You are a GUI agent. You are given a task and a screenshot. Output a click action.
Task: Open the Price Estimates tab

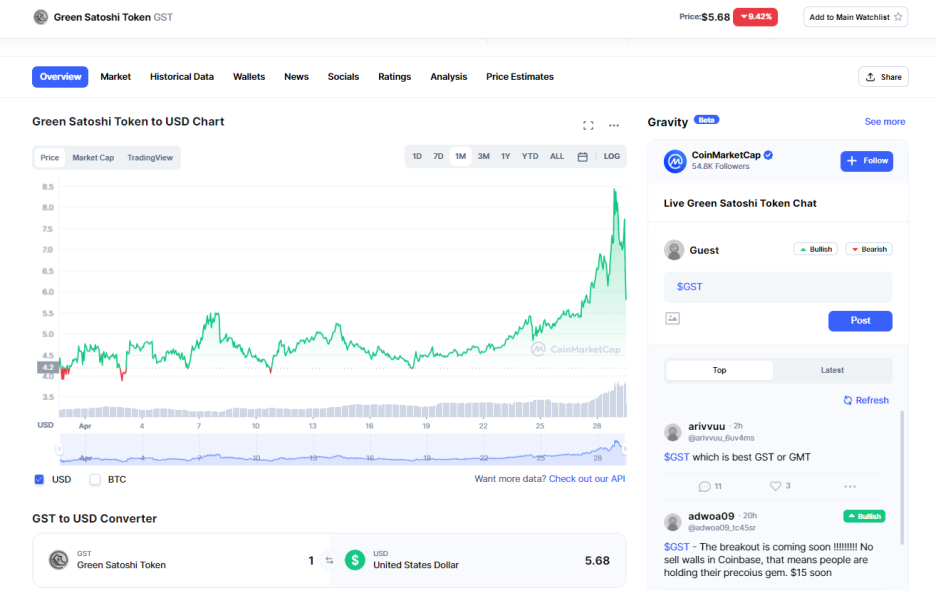[520, 77]
